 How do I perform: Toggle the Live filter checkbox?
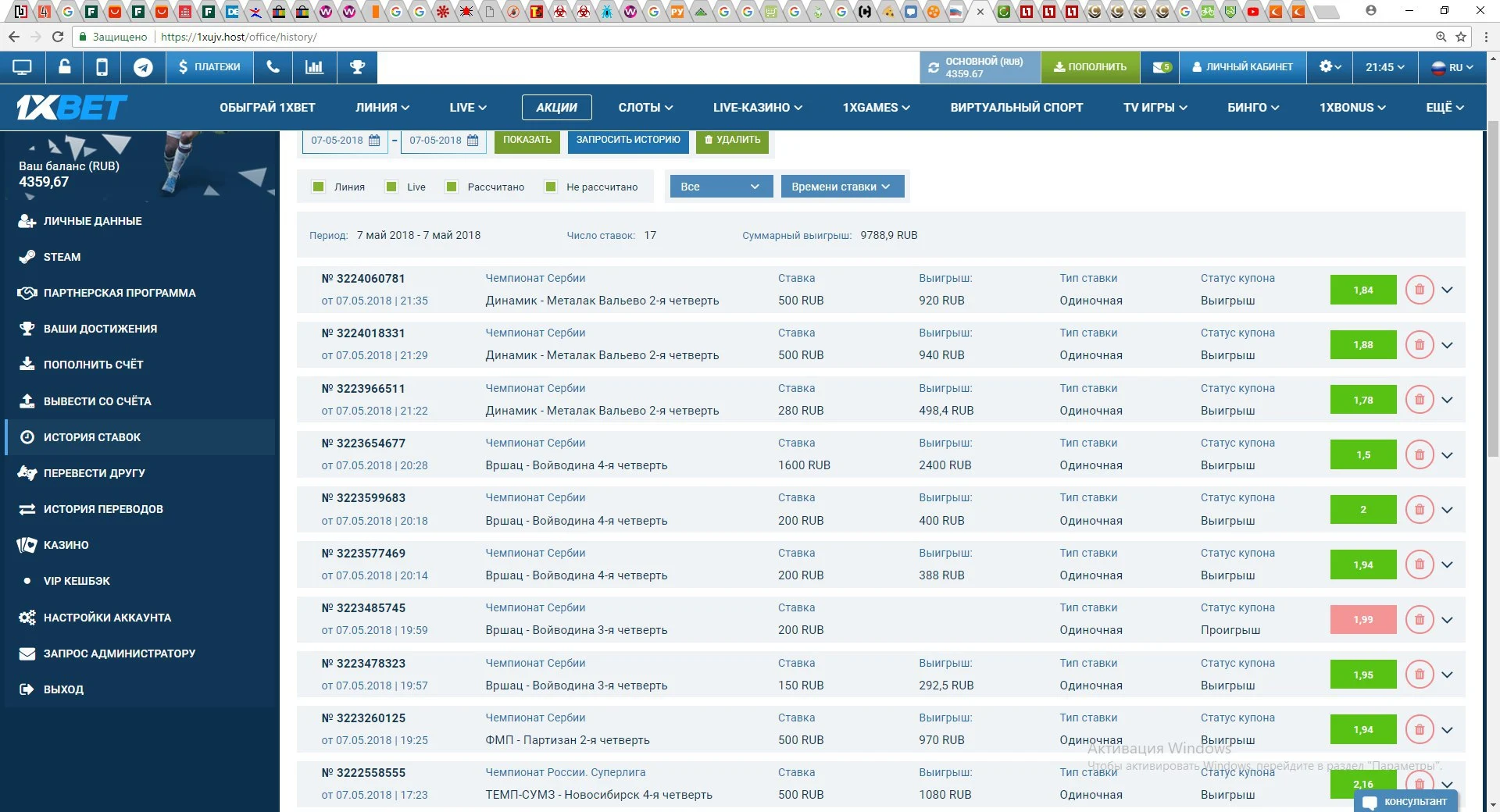[391, 187]
